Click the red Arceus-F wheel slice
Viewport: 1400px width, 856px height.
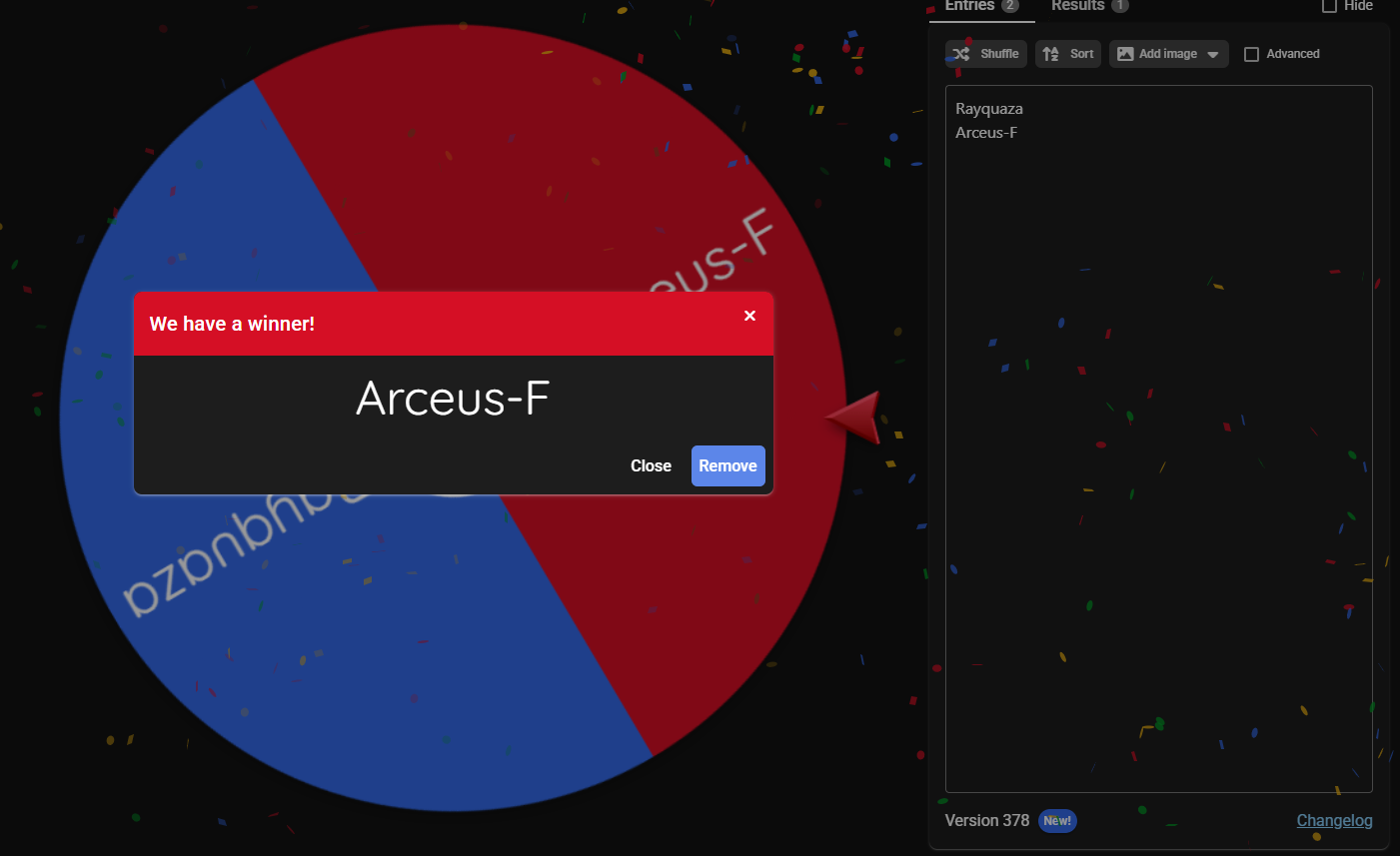point(600,180)
